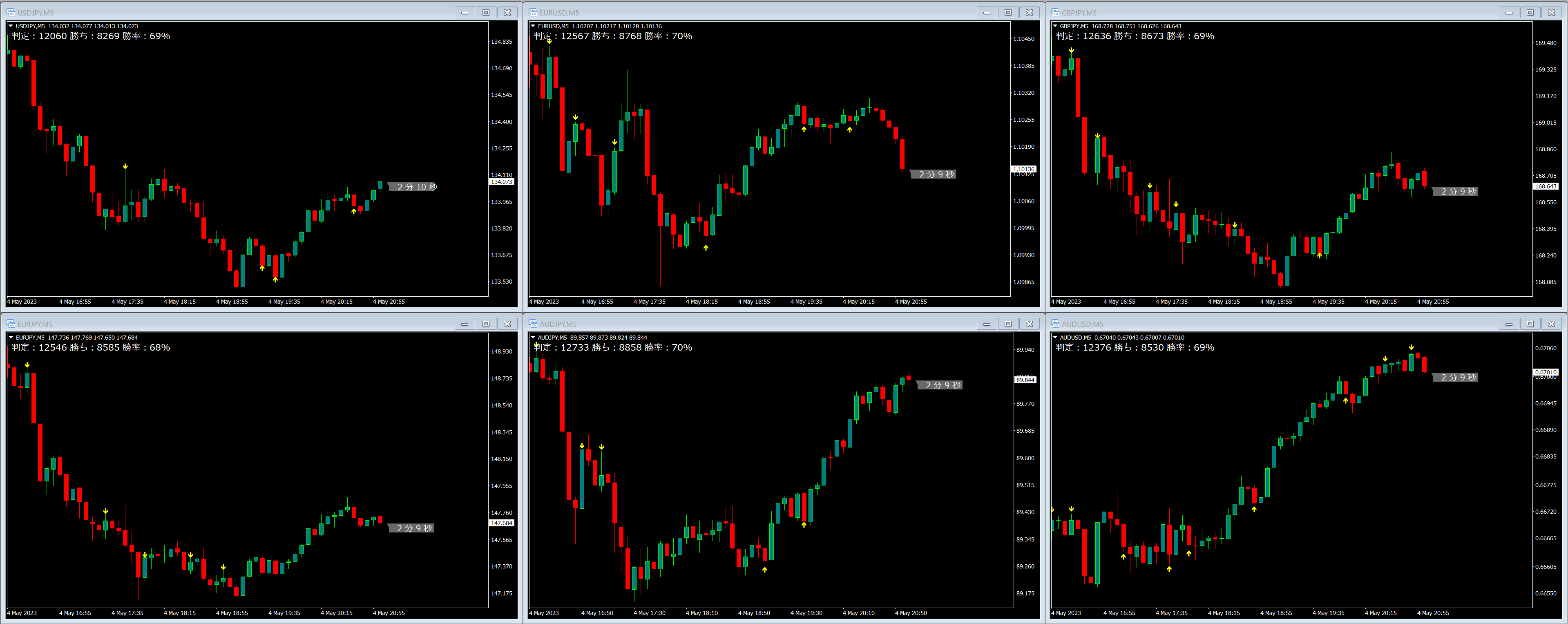Click the USDJPY,M5 chart window icon

tap(10, 12)
